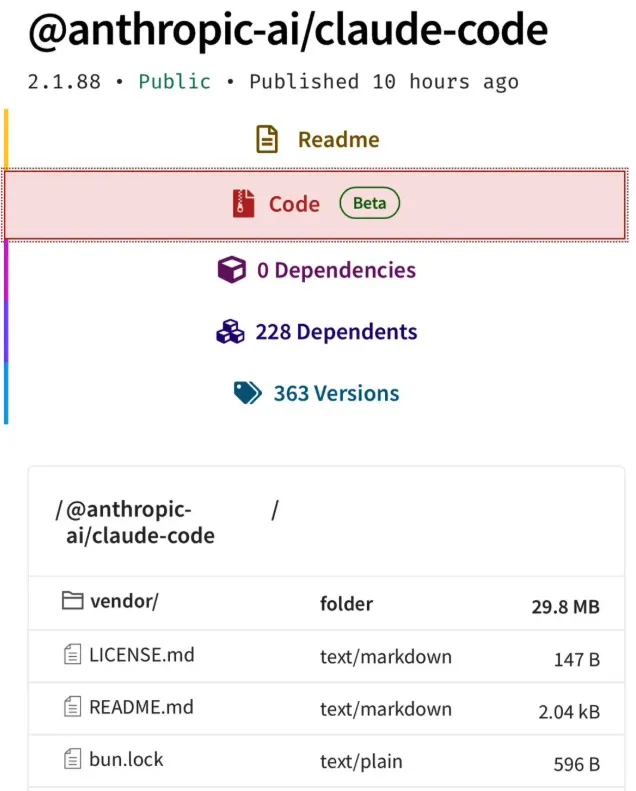Click the Dependents stacked cubes icon
Image resolution: width=636 pixels, height=791 pixels.
(x=230, y=332)
